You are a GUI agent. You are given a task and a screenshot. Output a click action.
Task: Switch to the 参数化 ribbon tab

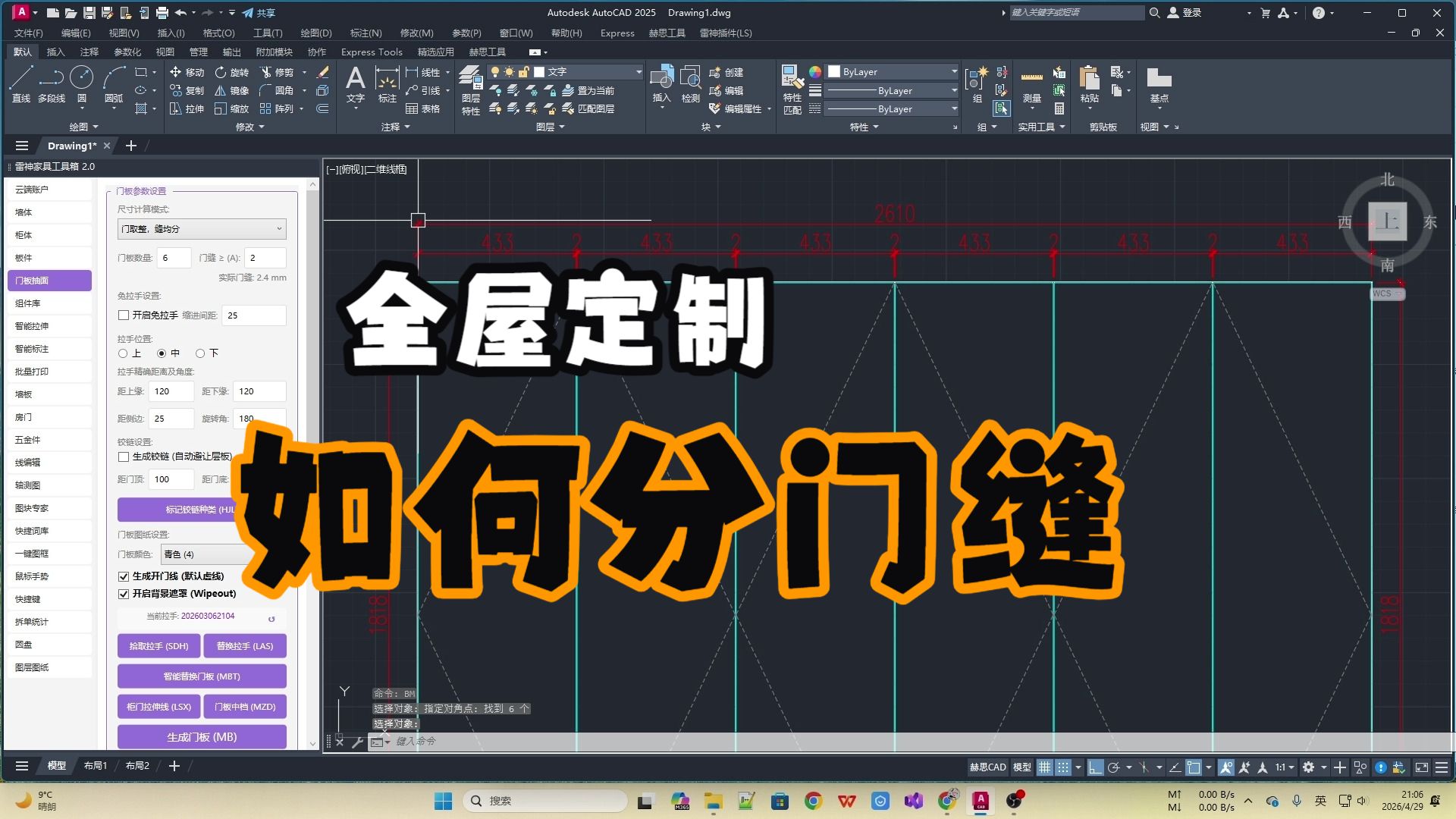click(x=127, y=52)
